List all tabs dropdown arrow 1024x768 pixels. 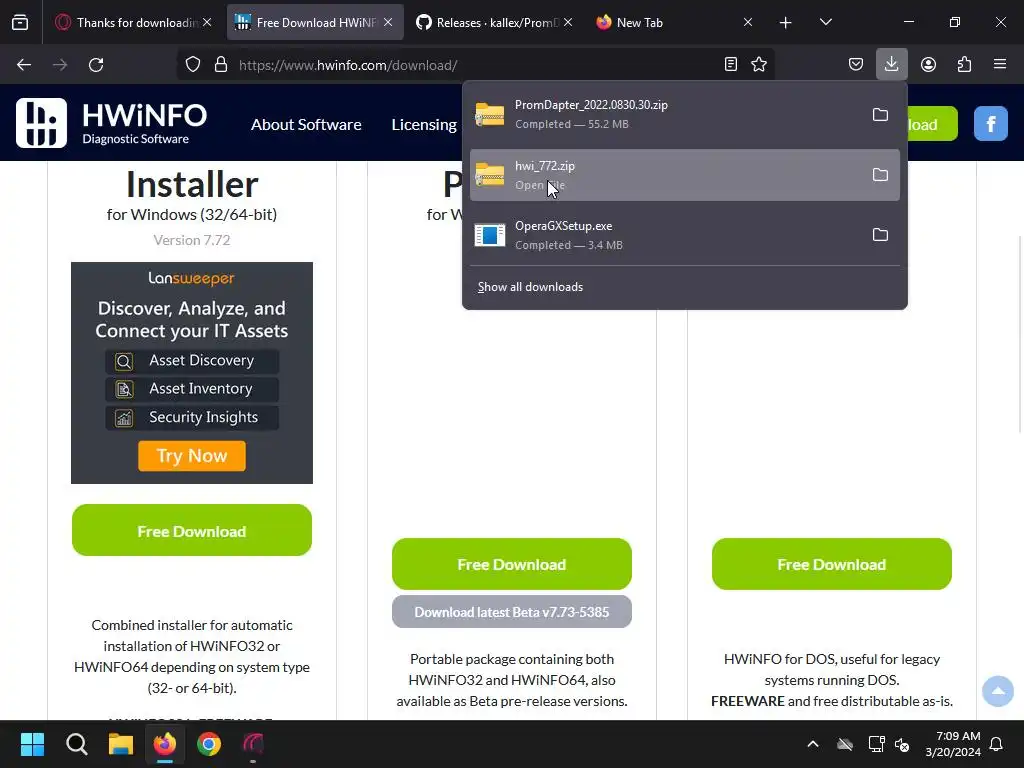click(825, 22)
